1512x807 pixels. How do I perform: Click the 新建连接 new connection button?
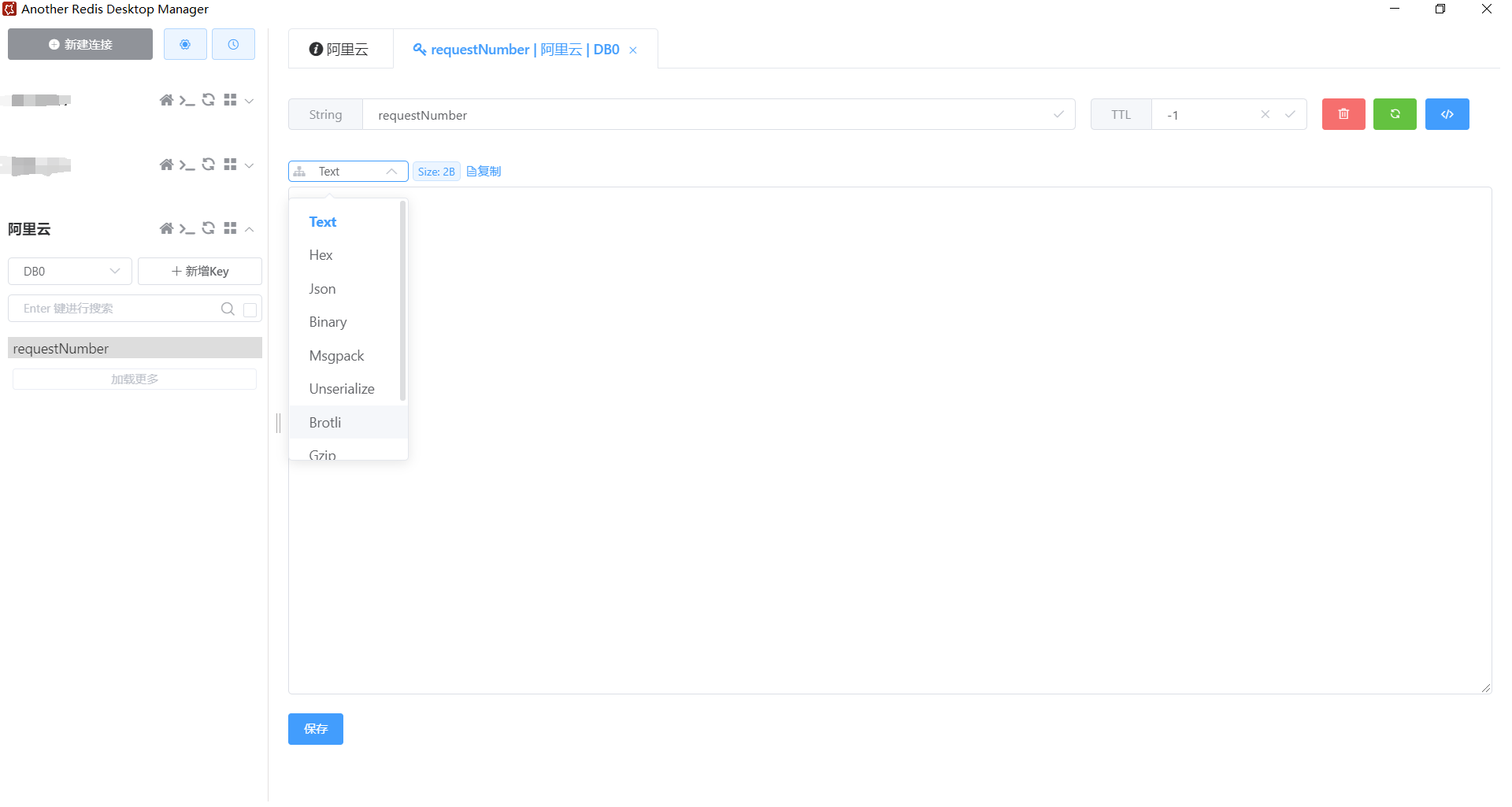[80, 44]
